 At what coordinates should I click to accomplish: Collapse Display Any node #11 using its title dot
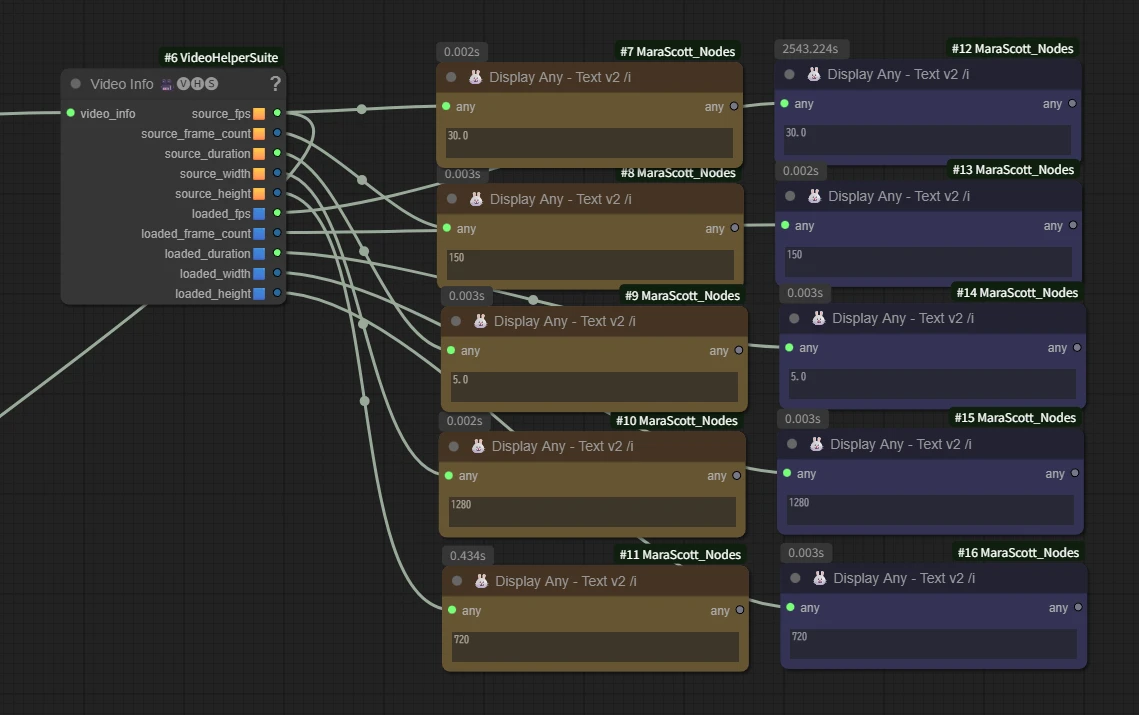pyautogui.click(x=457, y=581)
